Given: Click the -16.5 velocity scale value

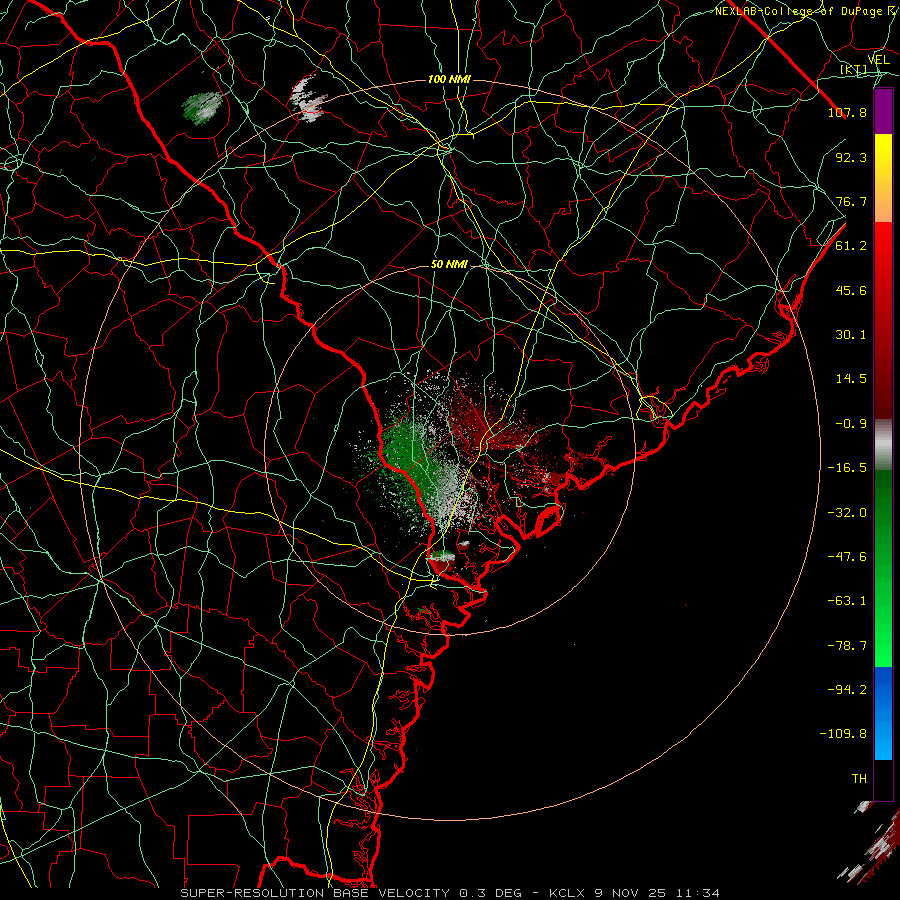Looking at the screenshot, I should (847, 468).
